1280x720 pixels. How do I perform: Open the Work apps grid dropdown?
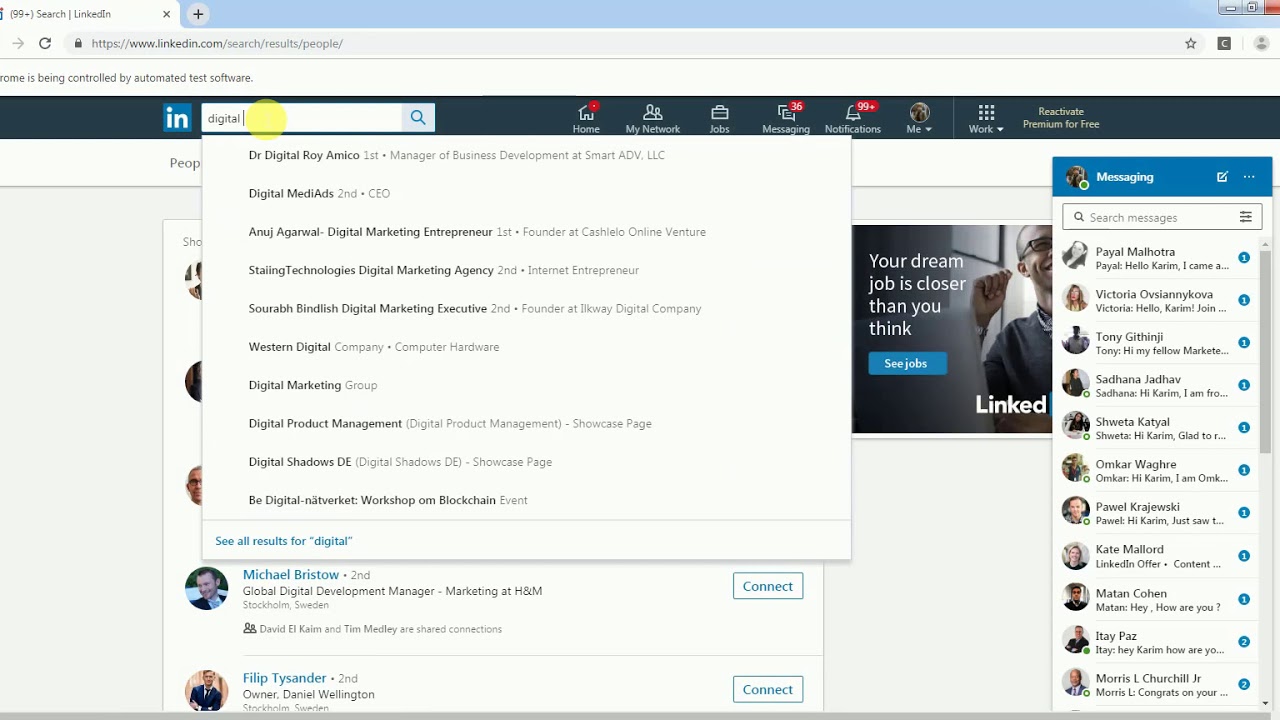tap(986, 118)
